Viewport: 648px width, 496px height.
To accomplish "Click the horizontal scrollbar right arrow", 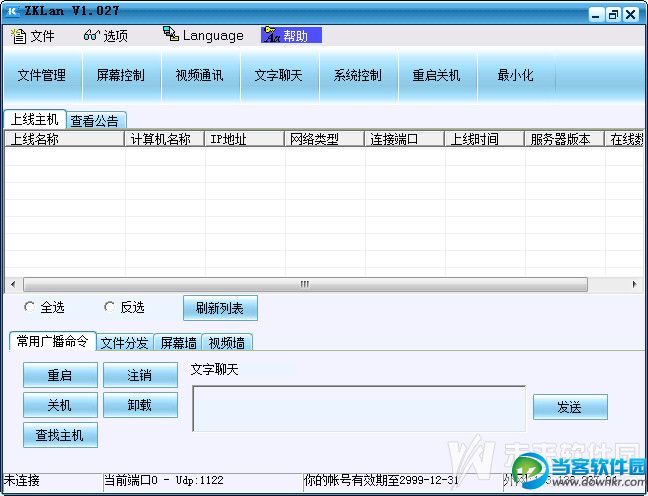I will coord(635,284).
